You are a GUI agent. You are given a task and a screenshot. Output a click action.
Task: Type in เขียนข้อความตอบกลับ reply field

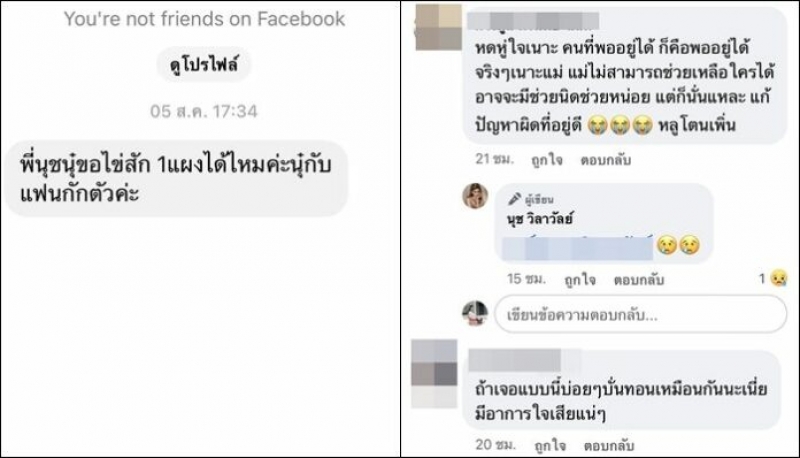(x=641, y=315)
